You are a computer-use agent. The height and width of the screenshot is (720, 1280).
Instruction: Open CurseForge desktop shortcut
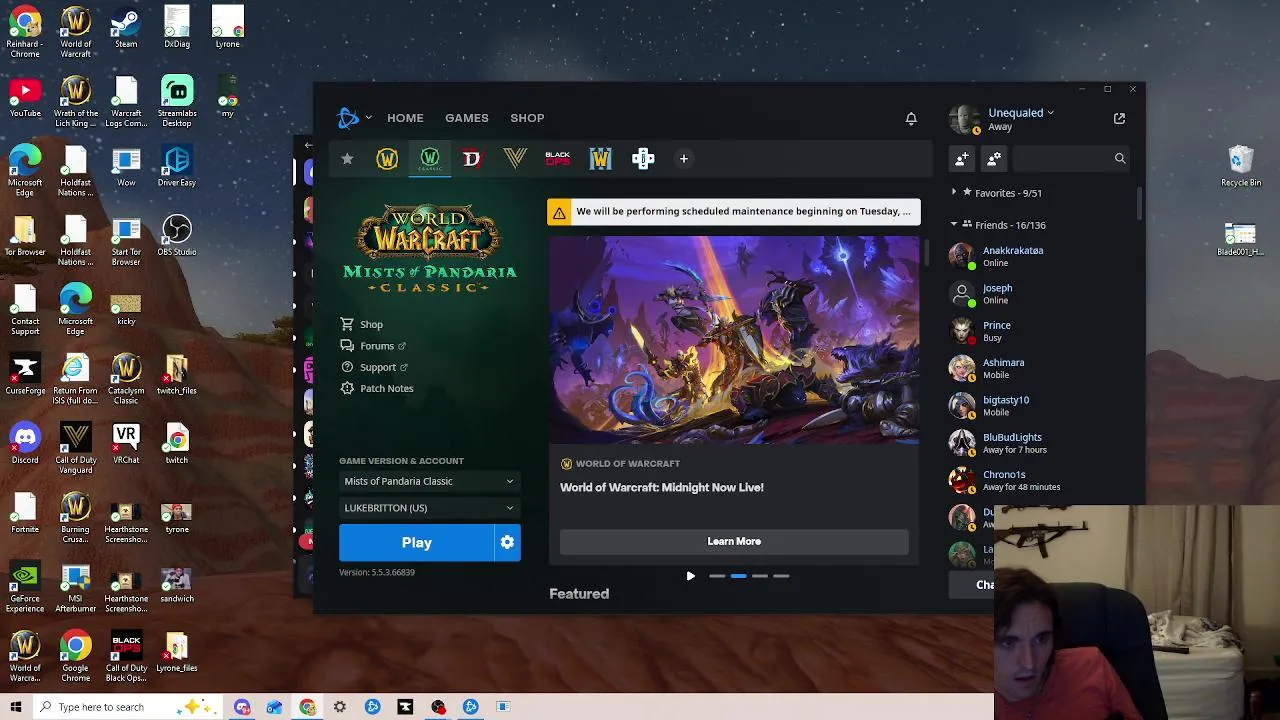click(x=25, y=375)
